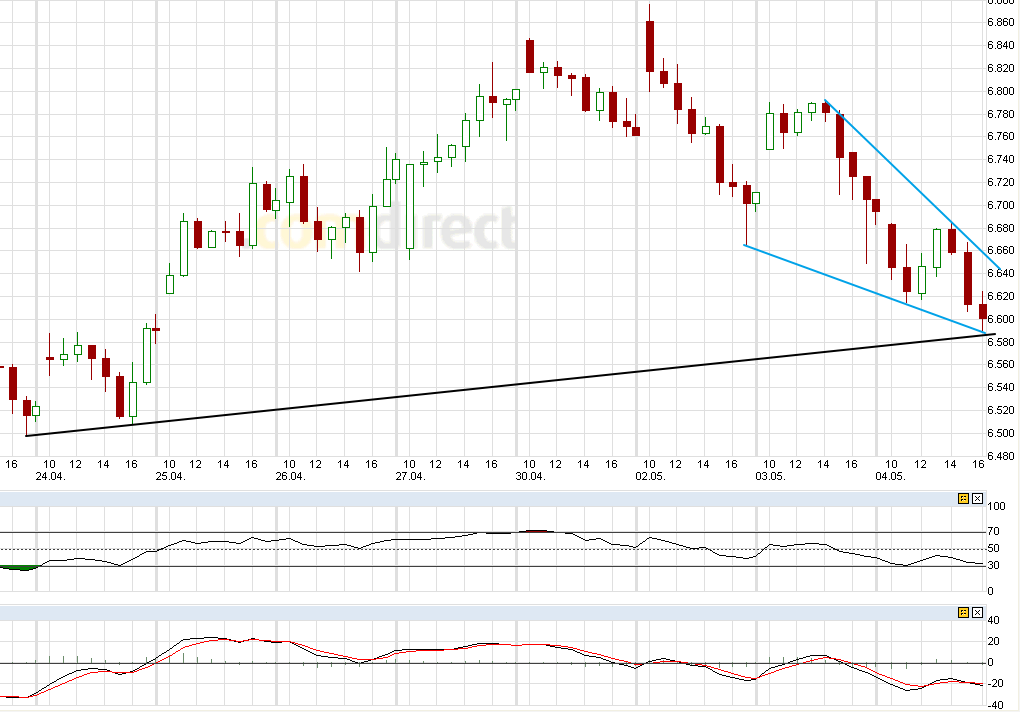Select the 6.580 price axis value
Screen dimensions: 1020x712
pos(1000,341)
